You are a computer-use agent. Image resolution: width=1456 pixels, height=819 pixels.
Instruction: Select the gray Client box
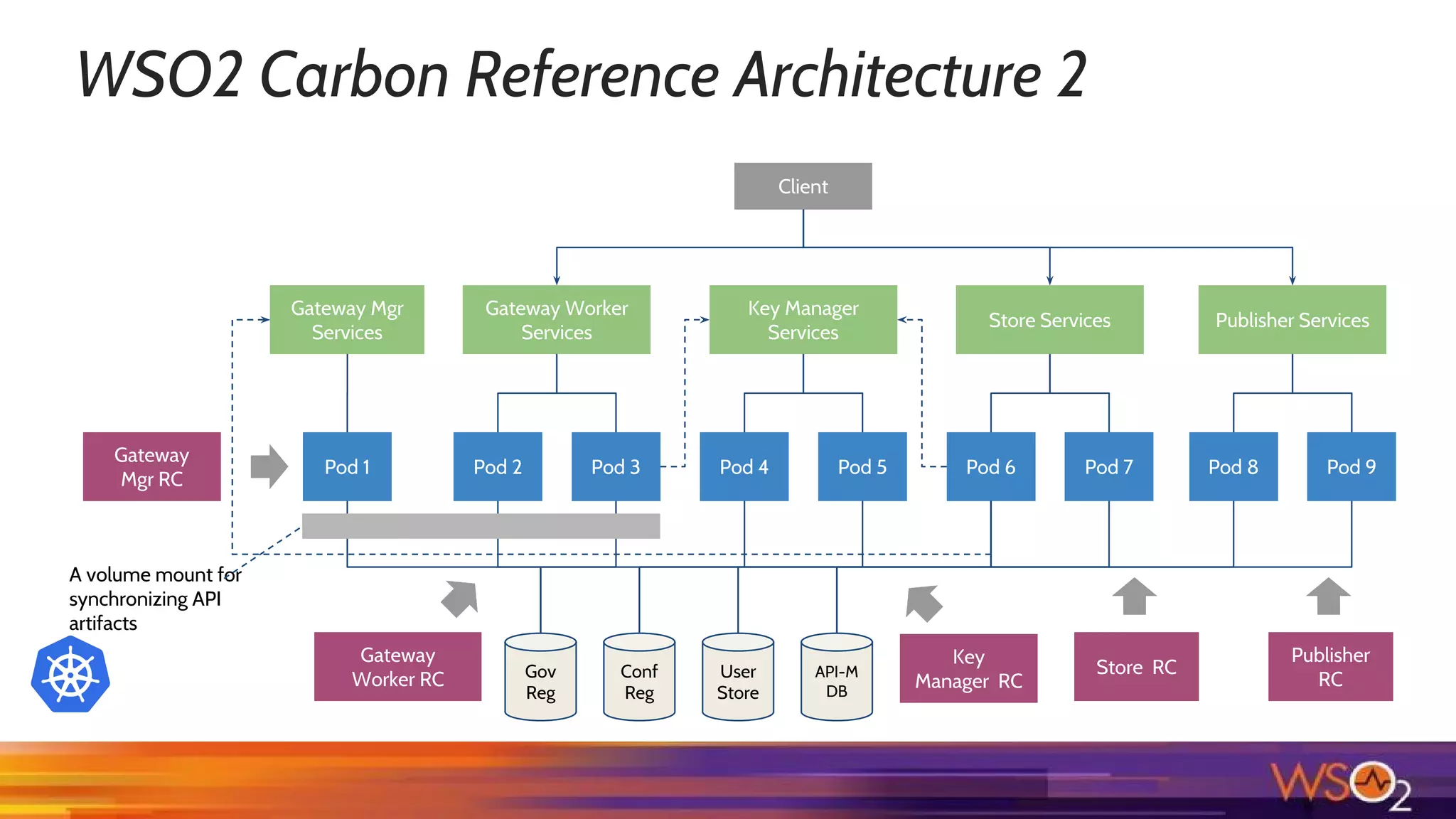803,186
